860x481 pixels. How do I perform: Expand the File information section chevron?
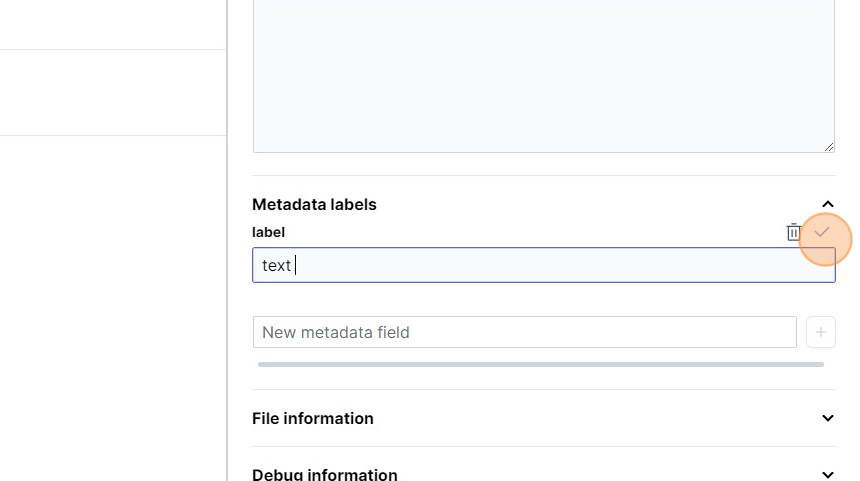click(827, 418)
